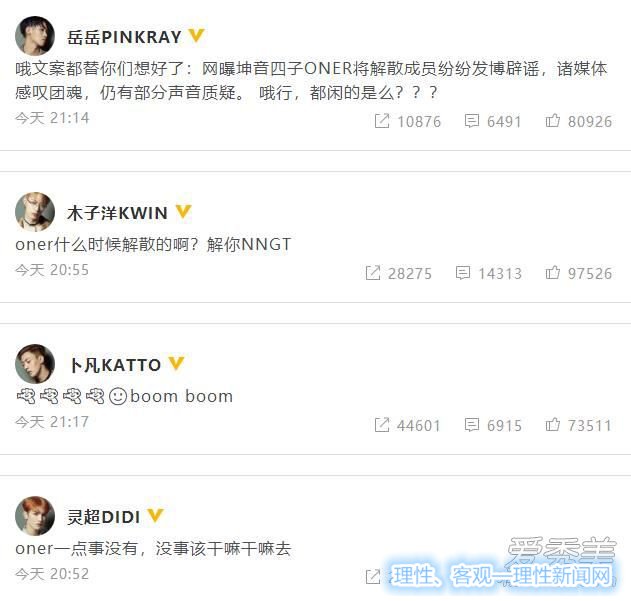
Task: Open 卜凡KATTO profile avatar
Action: point(35,364)
